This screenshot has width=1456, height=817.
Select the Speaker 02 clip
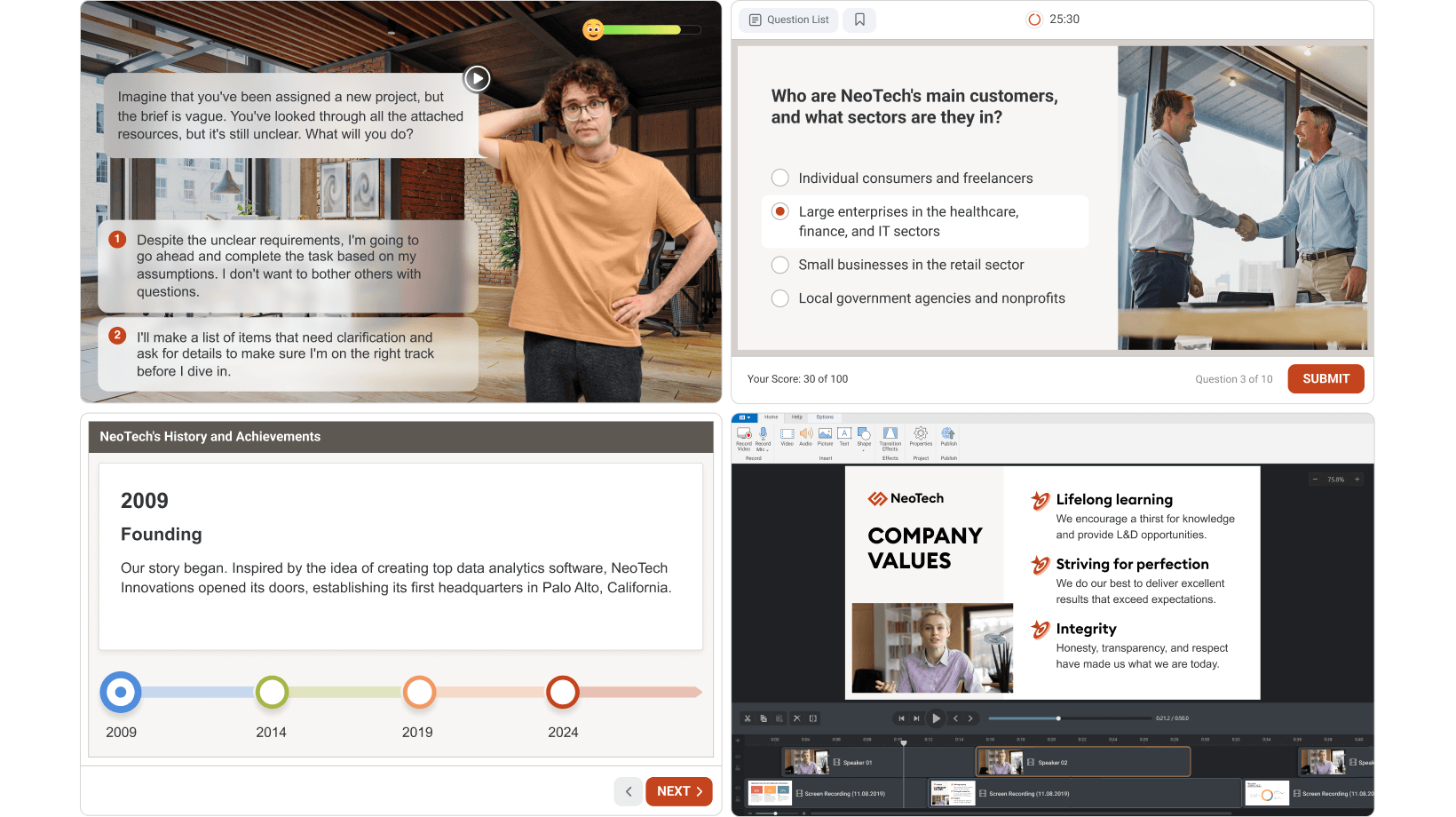coord(1083,762)
